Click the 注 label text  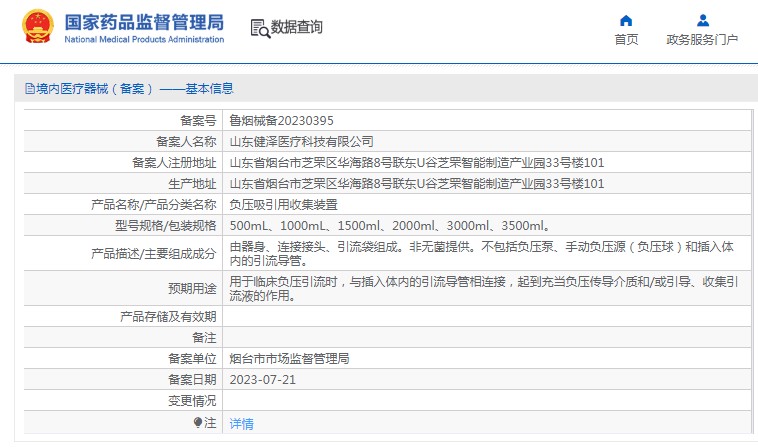(x=210, y=423)
